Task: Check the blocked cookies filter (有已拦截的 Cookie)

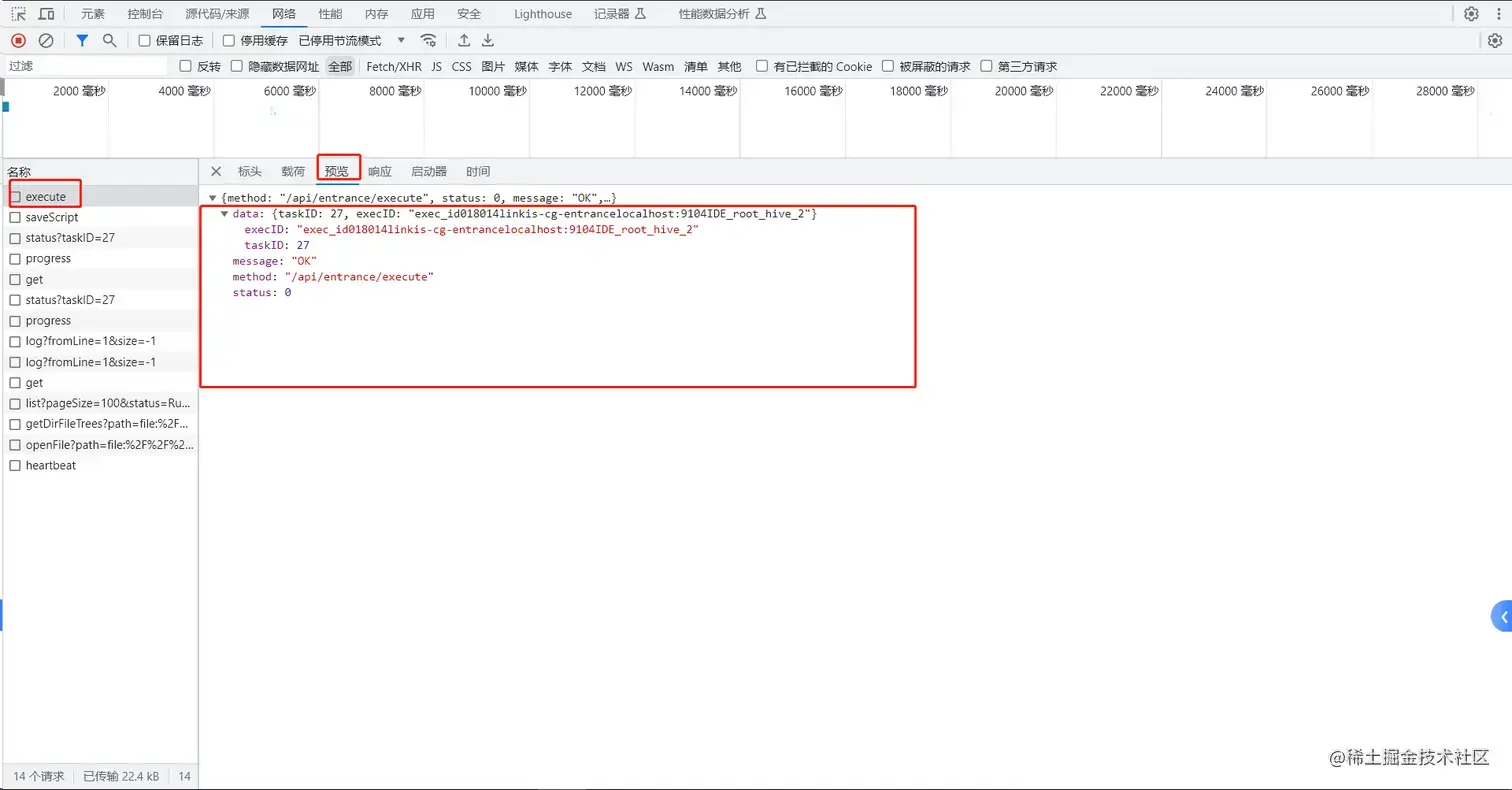Action: coord(762,66)
